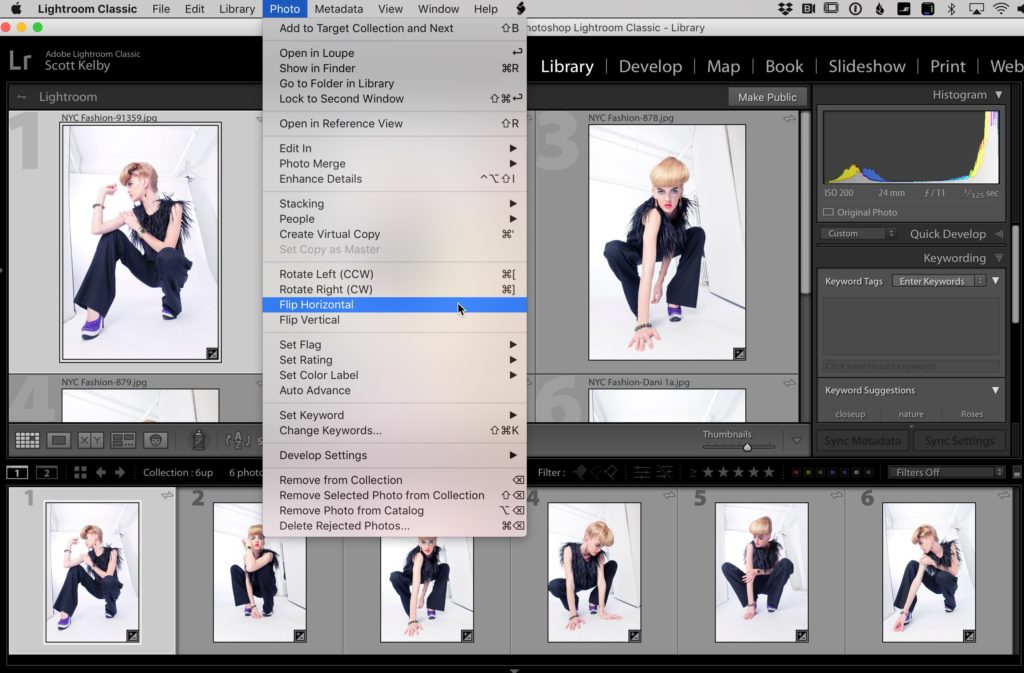1024x673 pixels.
Task: Select the Painter spray can tool
Action: pos(199,441)
